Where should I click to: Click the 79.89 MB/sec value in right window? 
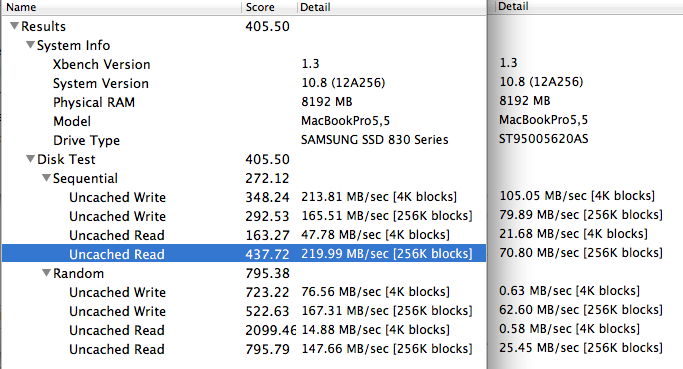(581, 215)
